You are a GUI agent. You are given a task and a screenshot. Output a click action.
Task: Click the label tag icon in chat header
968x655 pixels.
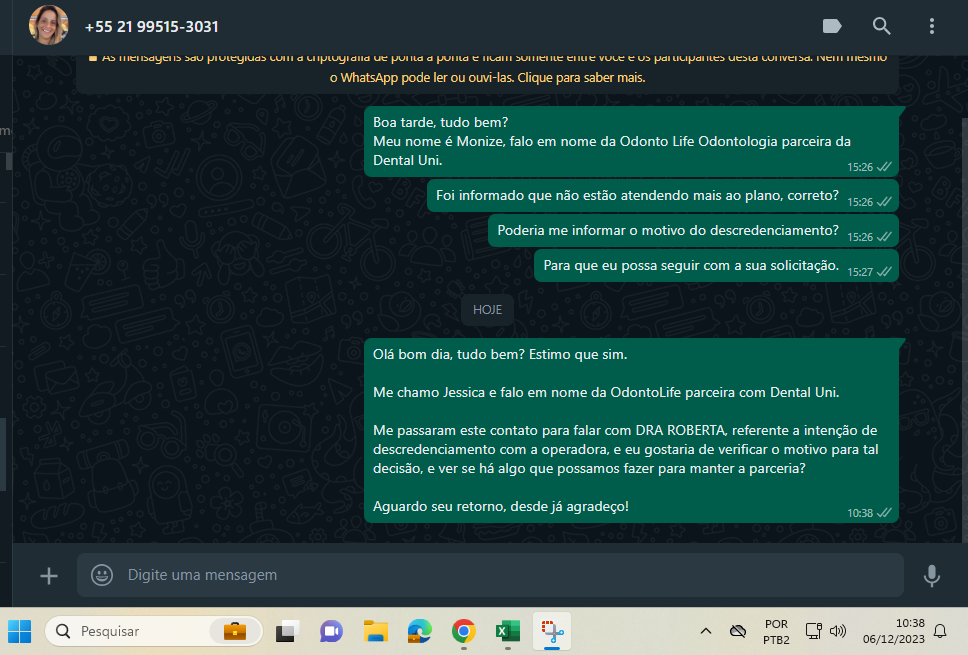pyautogui.click(x=832, y=26)
